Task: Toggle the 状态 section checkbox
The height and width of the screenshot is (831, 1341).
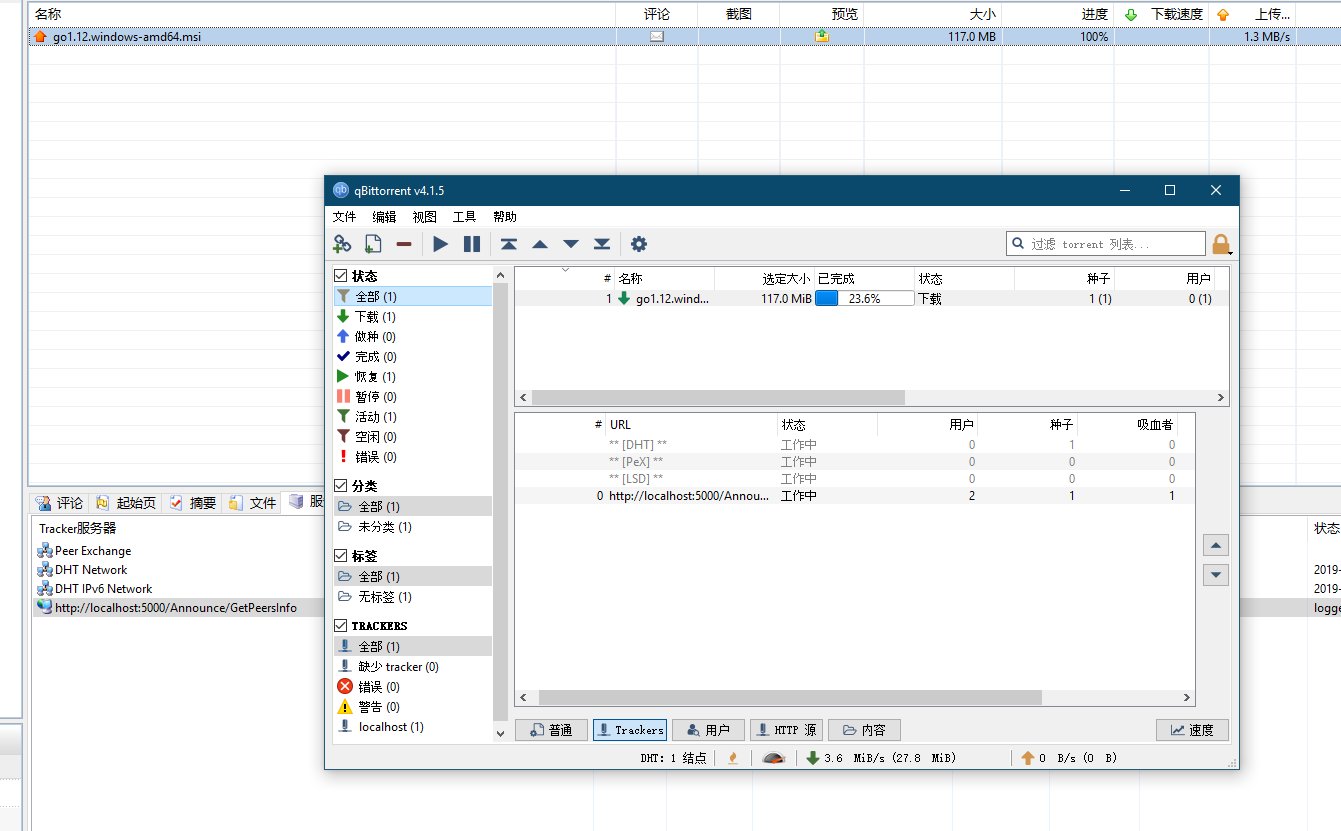Action: 341,276
